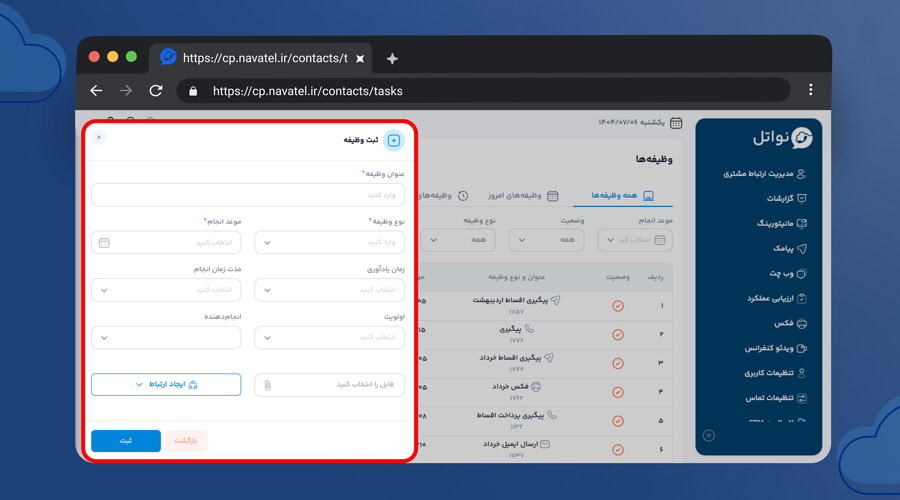
Task: Collapse sidebar with the double-arrow icon
Action: 709,436
